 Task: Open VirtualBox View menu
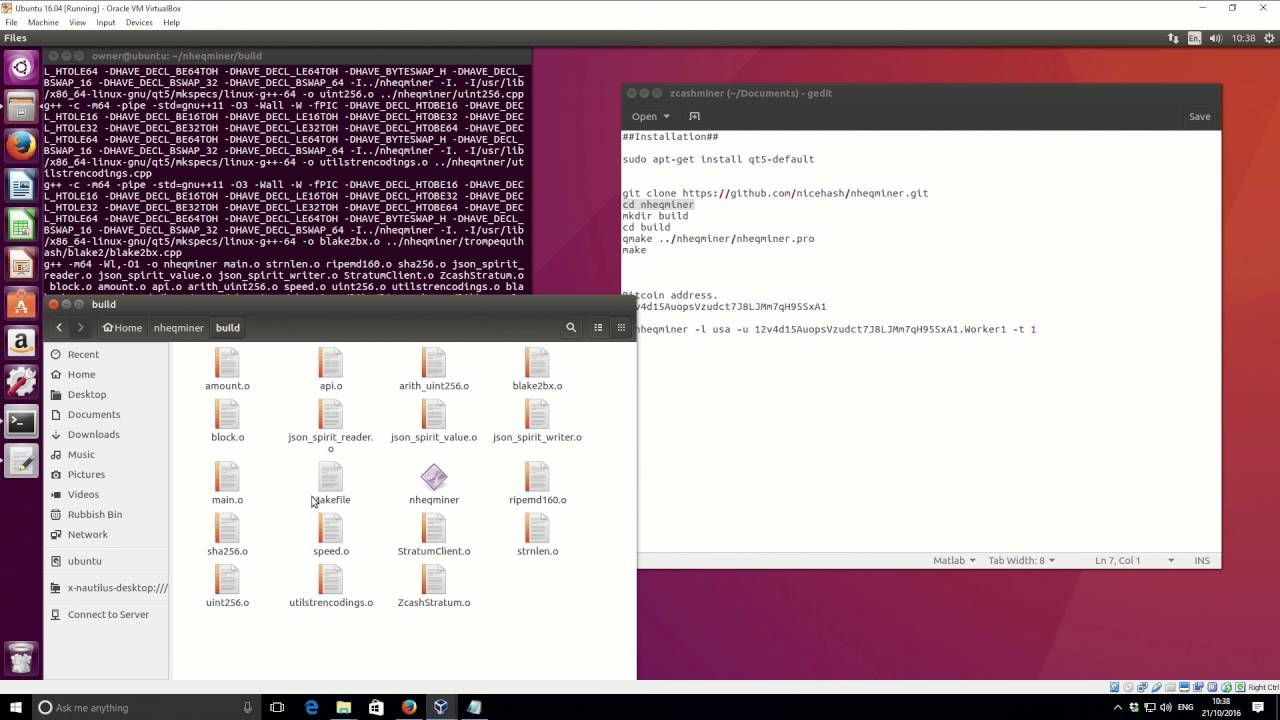tap(77, 22)
